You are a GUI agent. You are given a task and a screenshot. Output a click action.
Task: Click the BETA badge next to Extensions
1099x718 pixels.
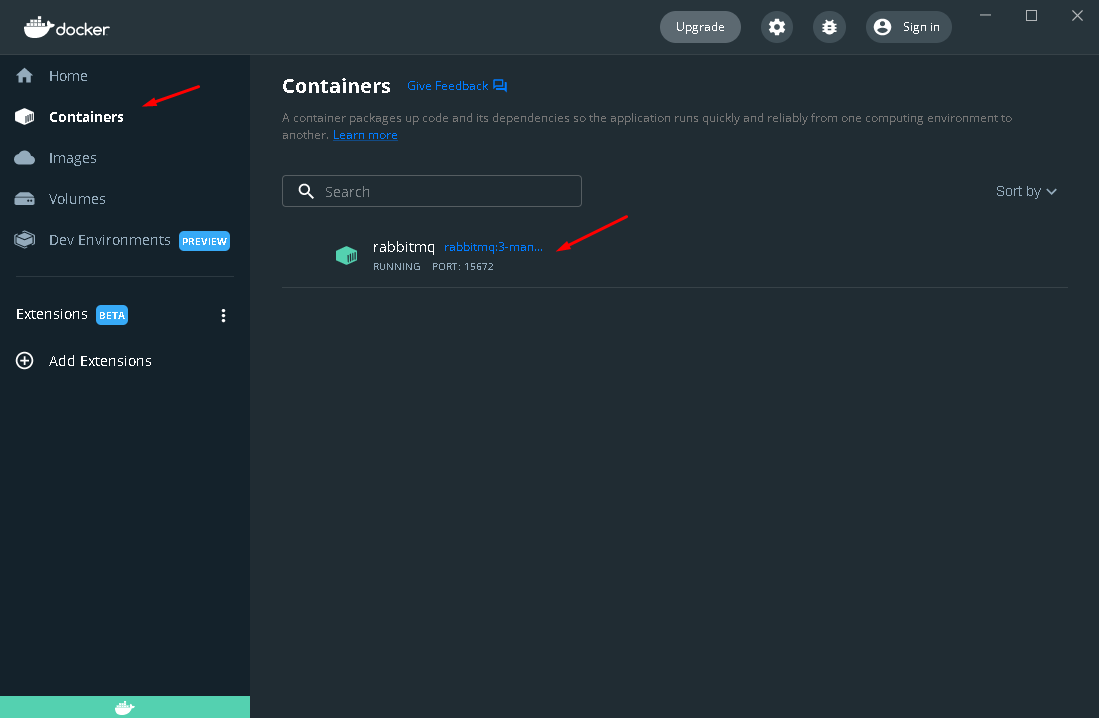coord(112,316)
